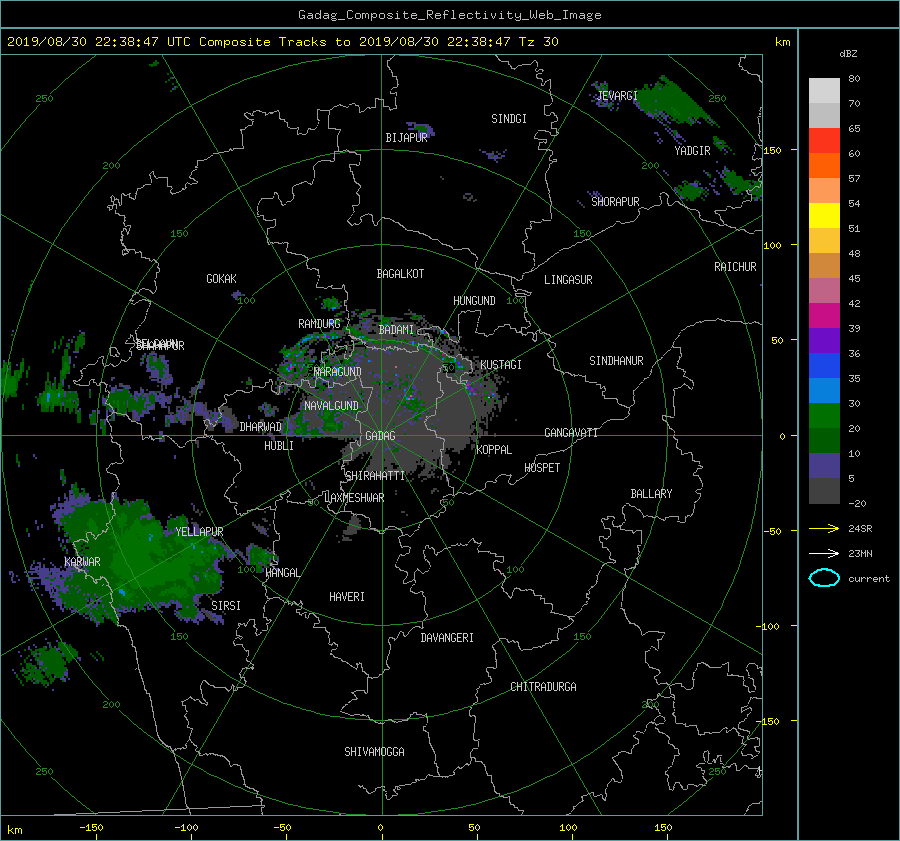Image resolution: width=900 pixels, height=841 pixels.
Task: Select the KUSTAGI label
Action: point(501,365)
